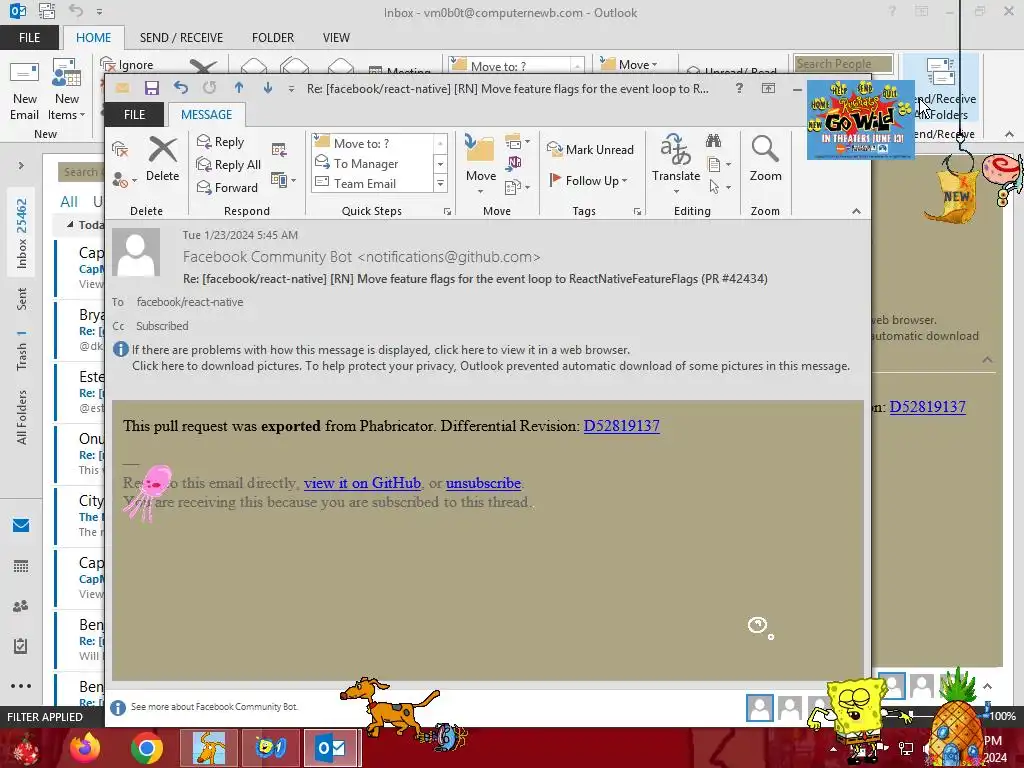Click the Zoom magnifier button
Image resolution: width=1024 pixels, height=768 pixels.
(765, 159)
